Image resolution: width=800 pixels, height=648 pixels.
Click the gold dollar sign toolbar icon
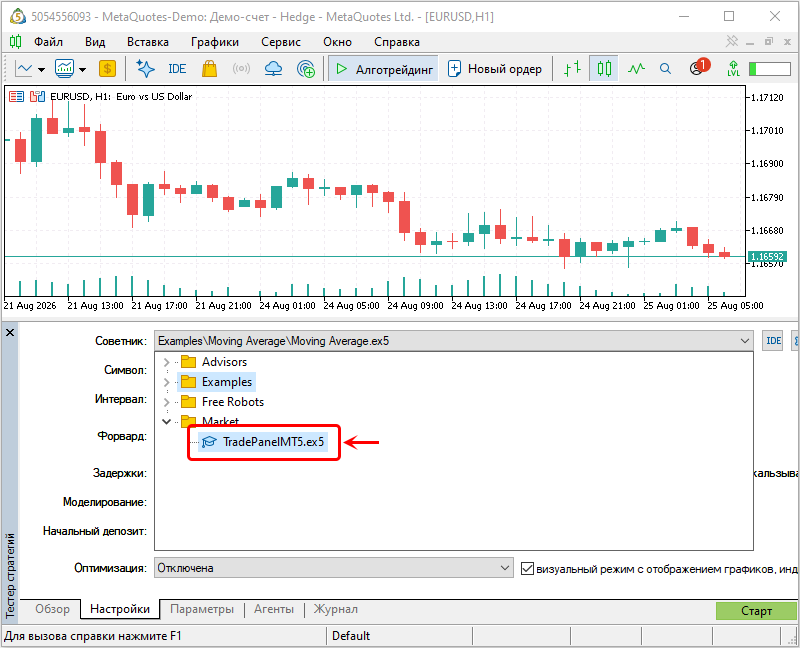click(x=107, y=69)
